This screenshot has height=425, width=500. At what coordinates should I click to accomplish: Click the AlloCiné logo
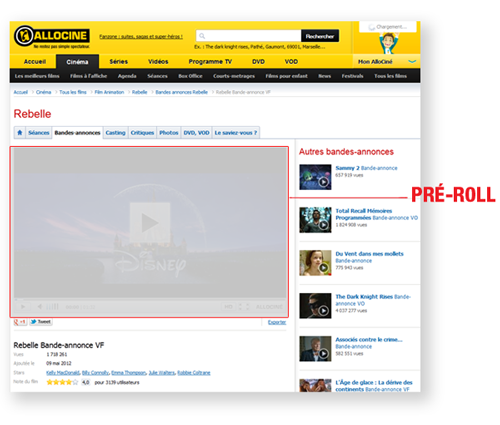pyautogui.click(x=52, y=36)
